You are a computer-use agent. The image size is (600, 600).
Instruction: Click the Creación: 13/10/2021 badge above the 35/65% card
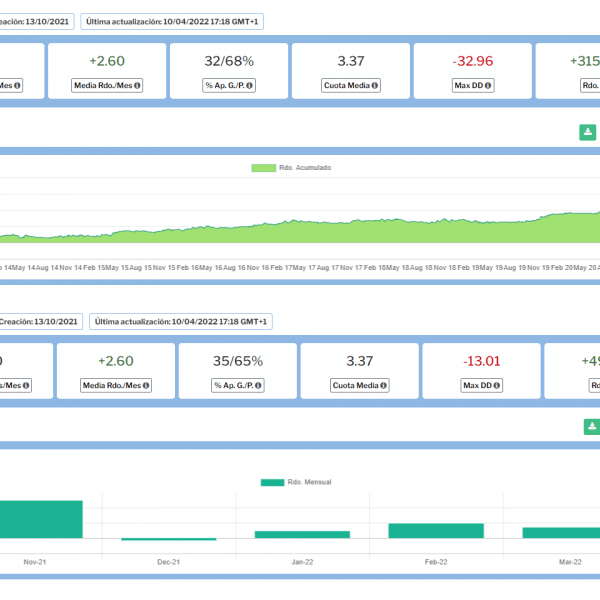pos(40,321)
